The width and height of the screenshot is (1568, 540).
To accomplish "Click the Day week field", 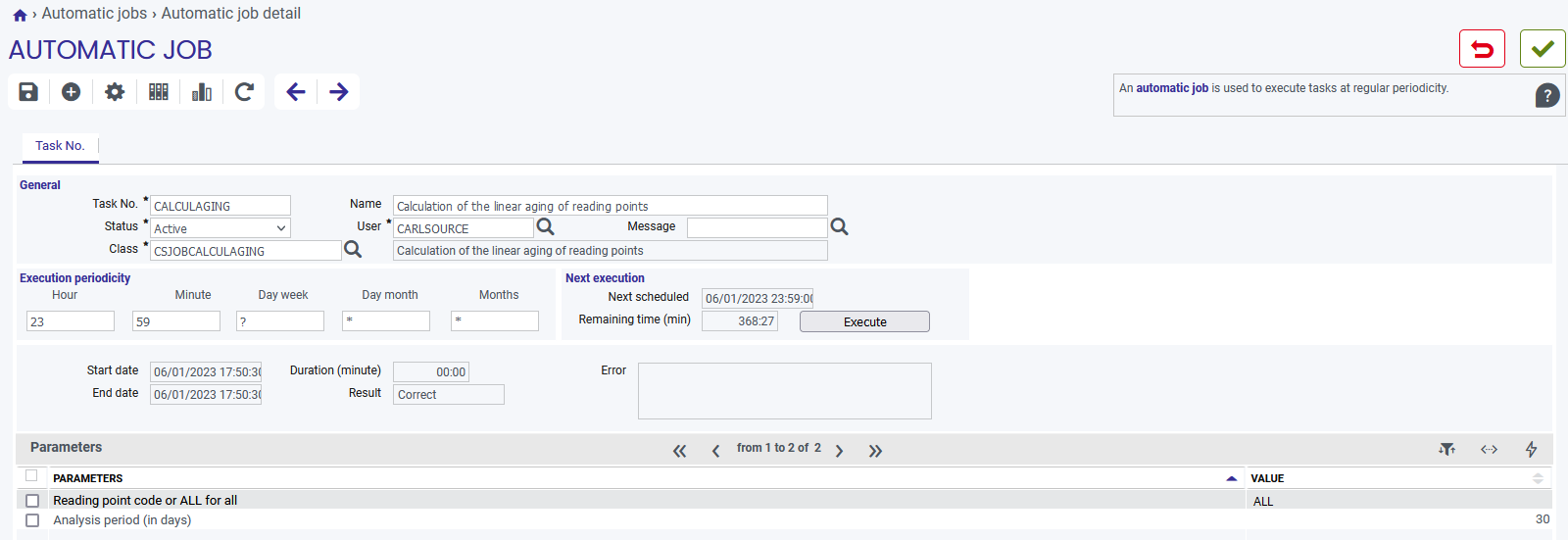I will point(280,321).
